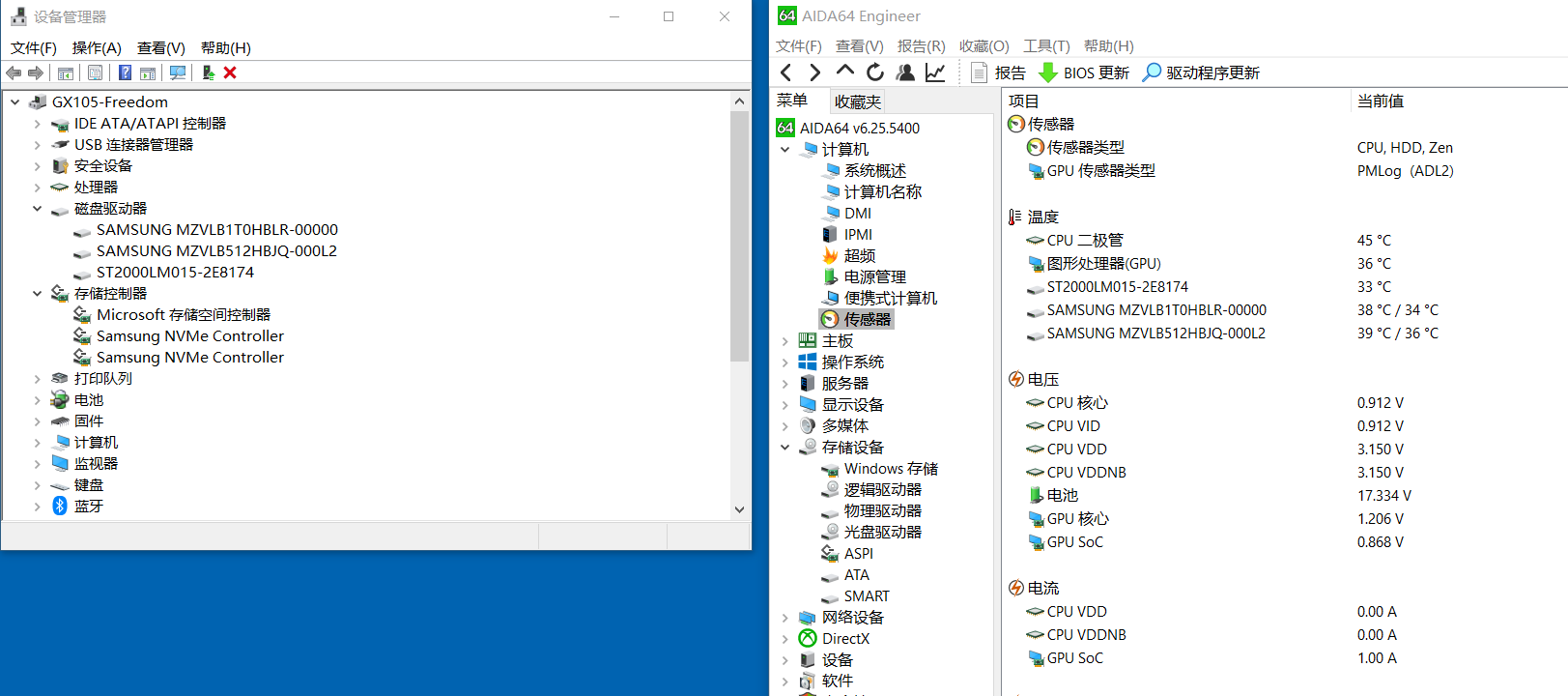Update device driver toolbar icon
Image resolution: width=1568 pixels, height=696 pixels.
[208, 72]
